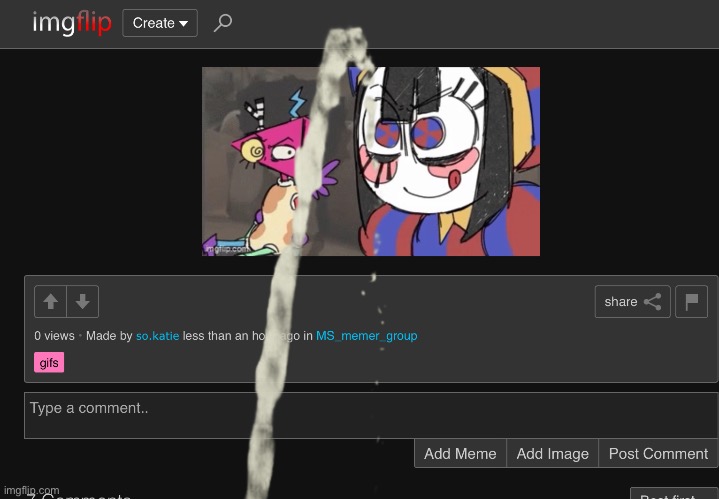Click the share button

[632, 301]
